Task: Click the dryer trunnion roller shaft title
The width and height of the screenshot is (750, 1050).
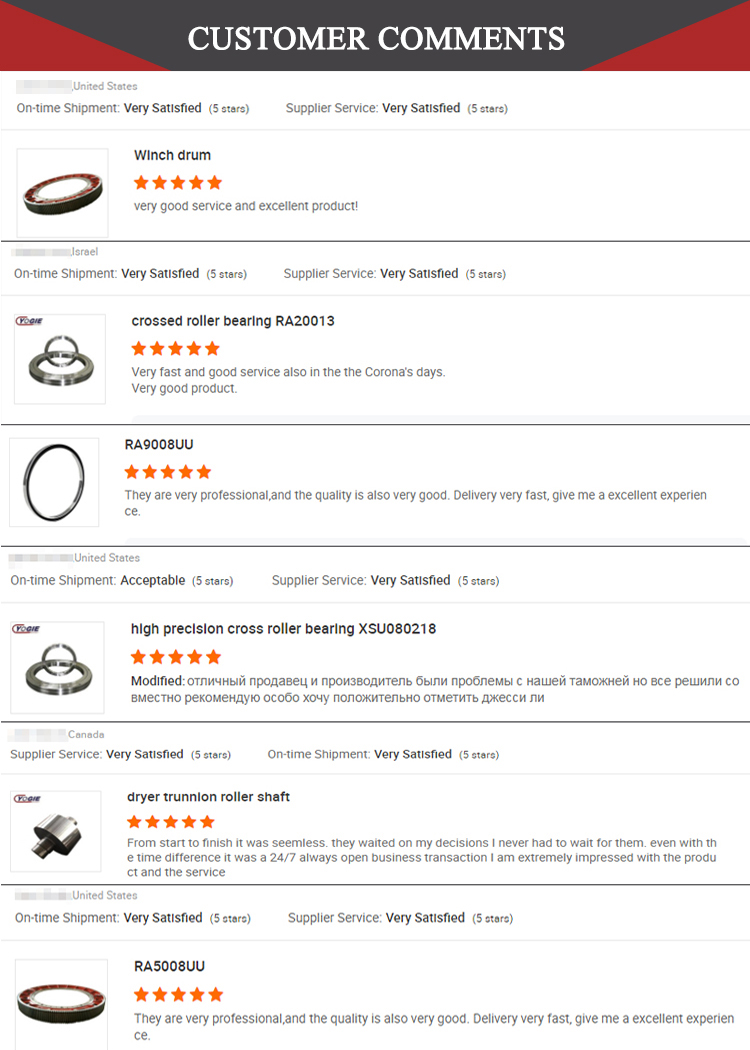Action: (x=208, y=797)
